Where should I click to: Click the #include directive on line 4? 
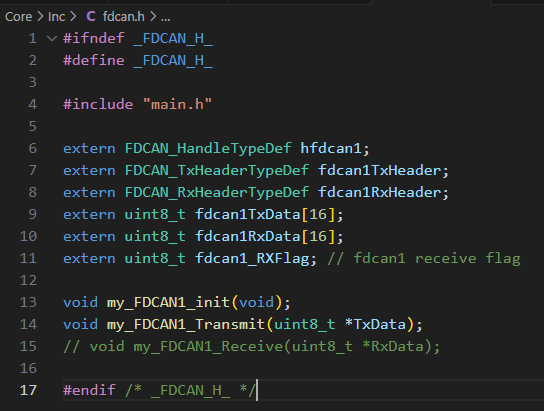tap(98, 104)
